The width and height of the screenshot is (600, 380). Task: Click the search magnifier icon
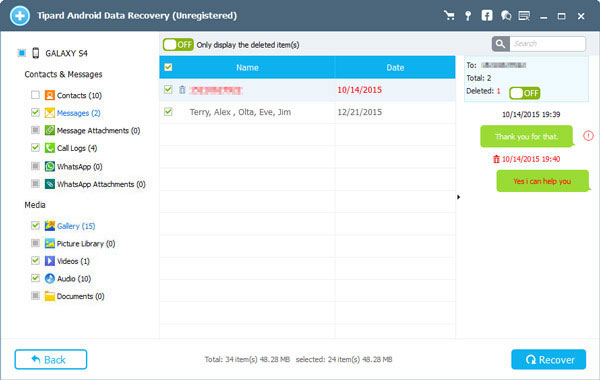coord(500,44)
